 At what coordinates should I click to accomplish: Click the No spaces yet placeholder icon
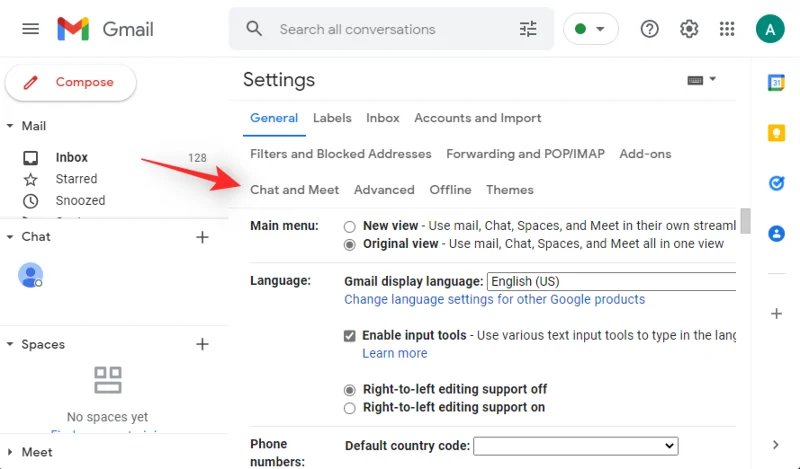pos(108,380)
